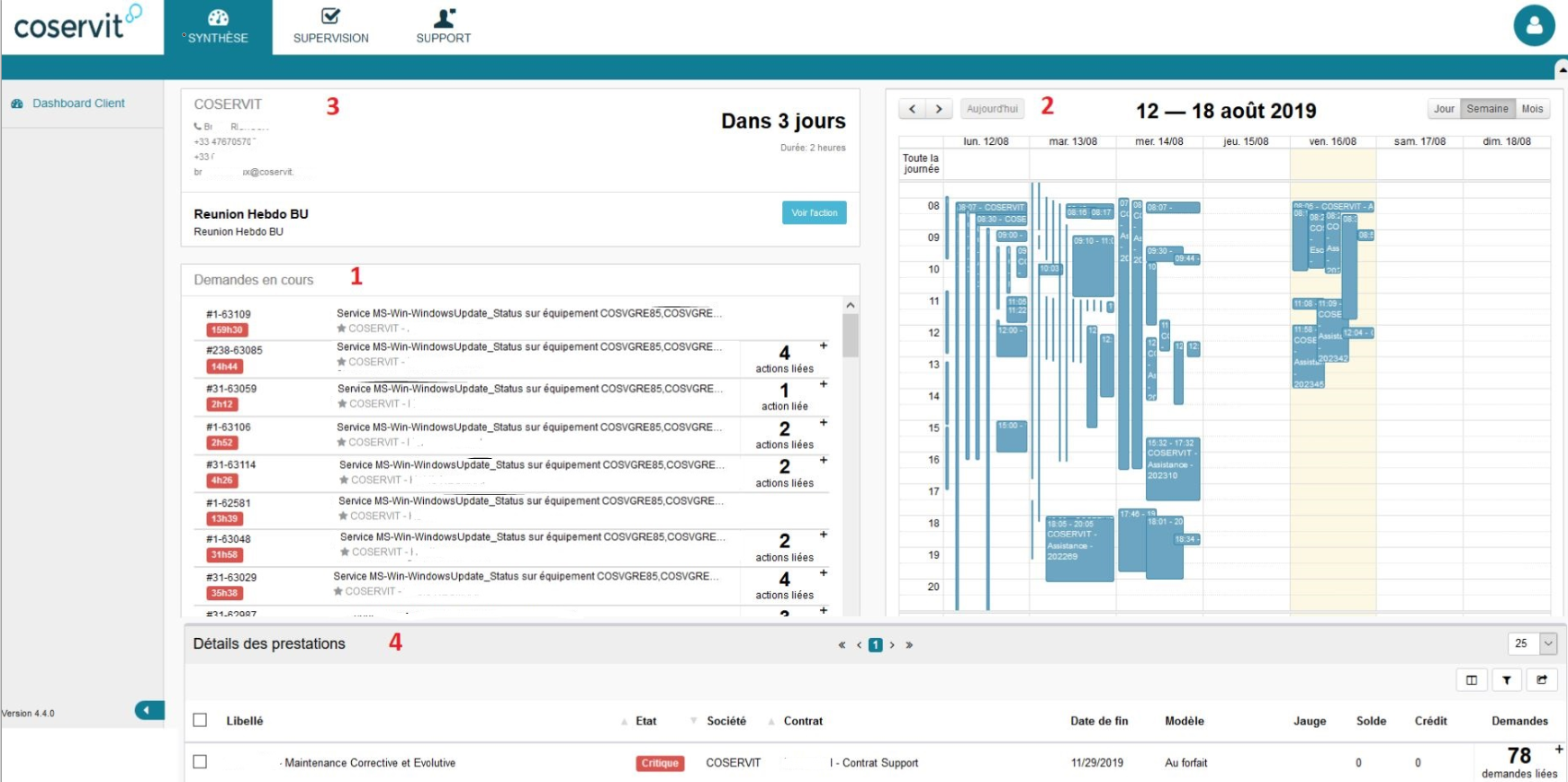Image resolution: width=1568 pixels, height=782 pixels.
Task: Go to first page of prestations
Action: [842, 645]
